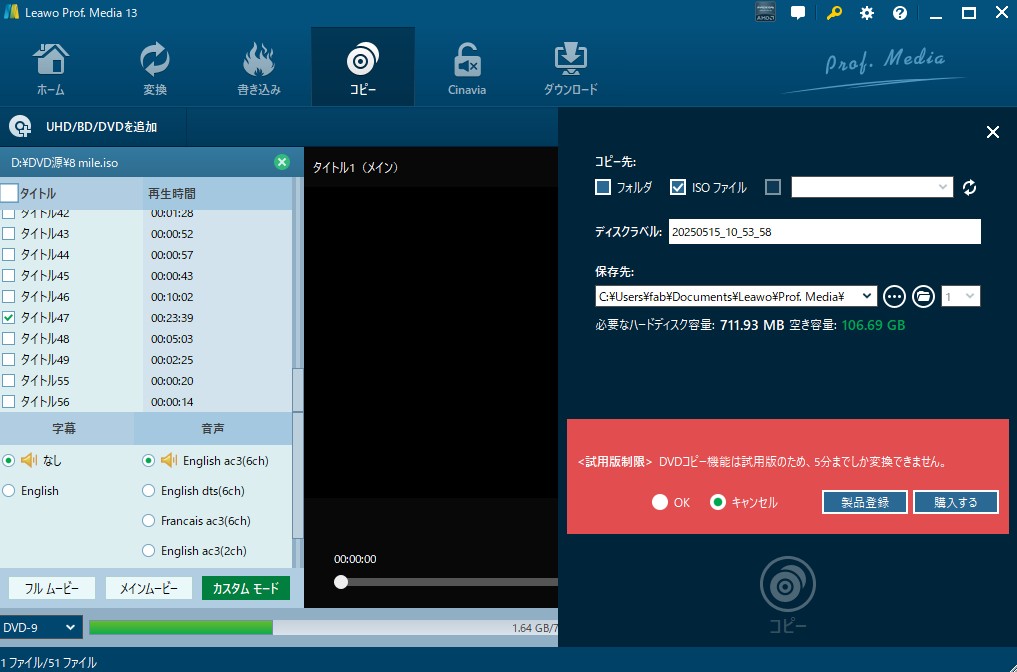Open the Cinavia removal module
Image resolution: width=1017 pixels, height=672 pixels.
pyautogui.click(x=467, y=69)
